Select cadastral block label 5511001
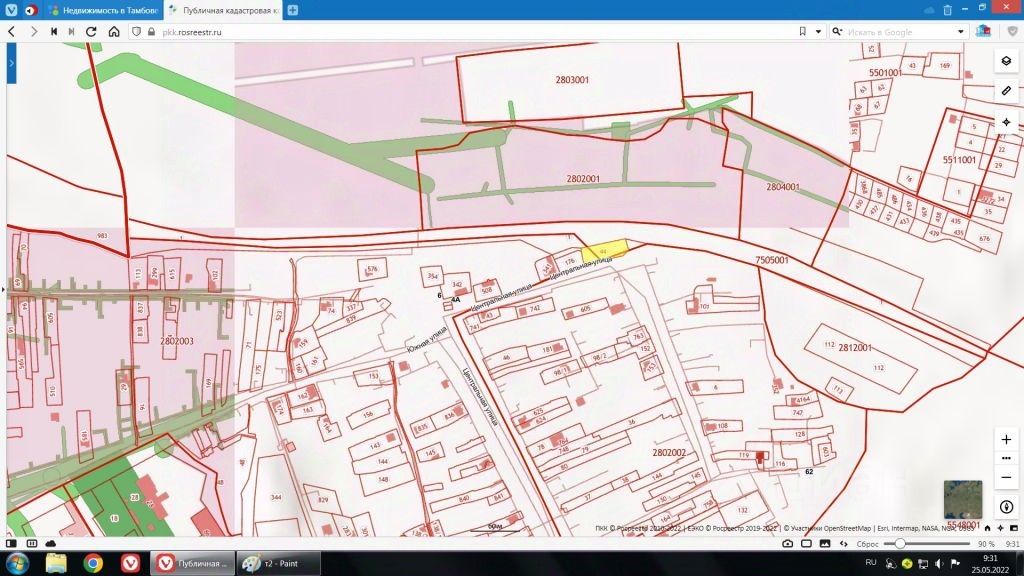This screenshot has width=1024, height=576. 959,160
